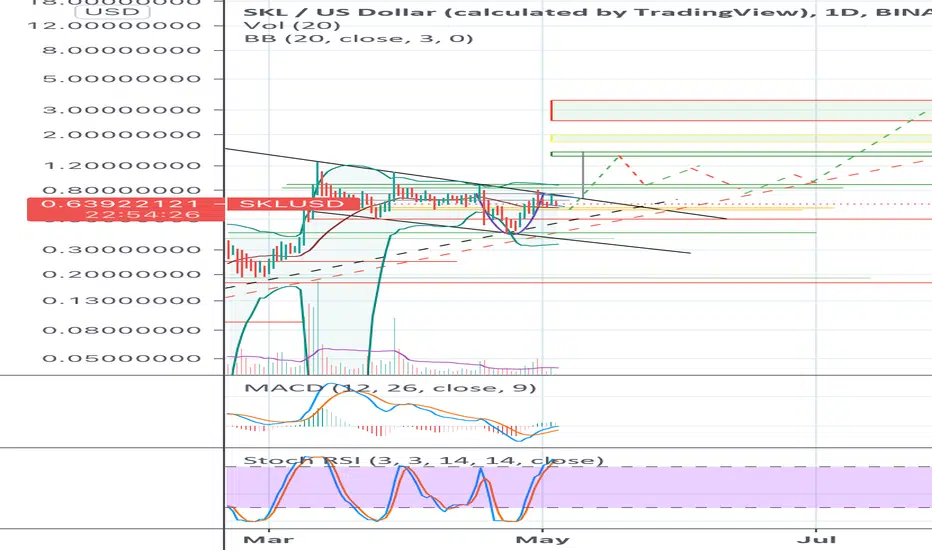Viewport: 932px width, 550px height.
Task: Select the yellow target zone near 2.0
Action: pyautogui.click(x=741, y=139)
